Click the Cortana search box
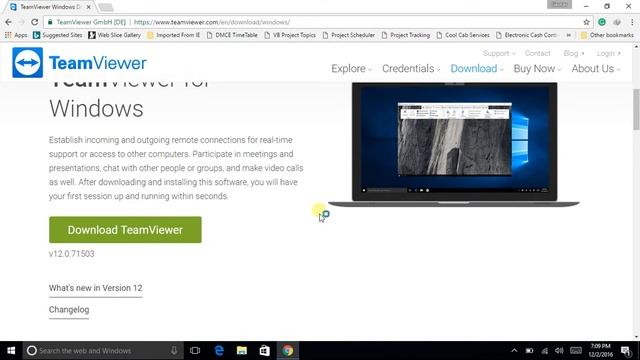This screenshot has width=640, height=360. tap(102, 351)
